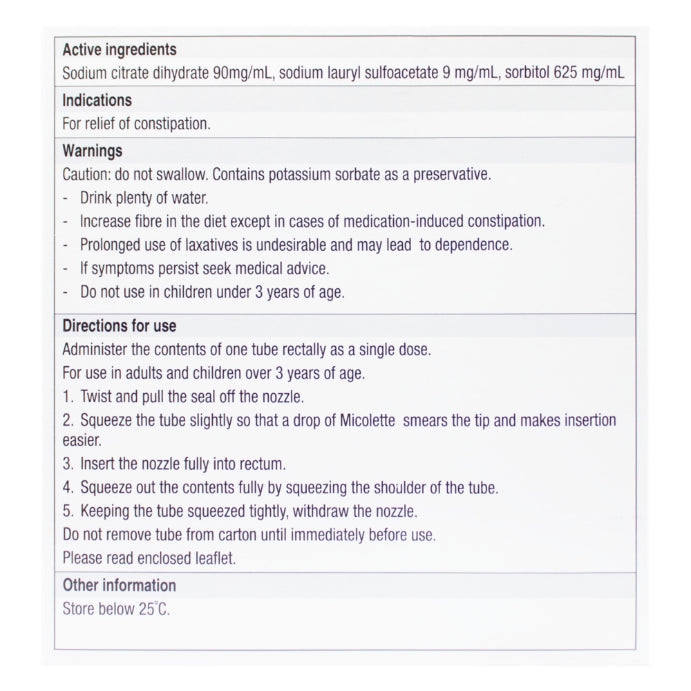Click 'For use in adults and children' line

coord(213,374)
